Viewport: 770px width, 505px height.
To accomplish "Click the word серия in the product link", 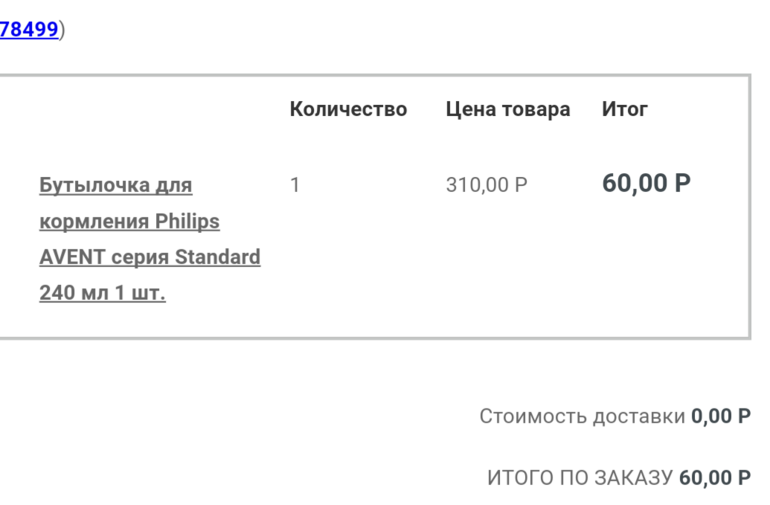I will pos(141,257).
